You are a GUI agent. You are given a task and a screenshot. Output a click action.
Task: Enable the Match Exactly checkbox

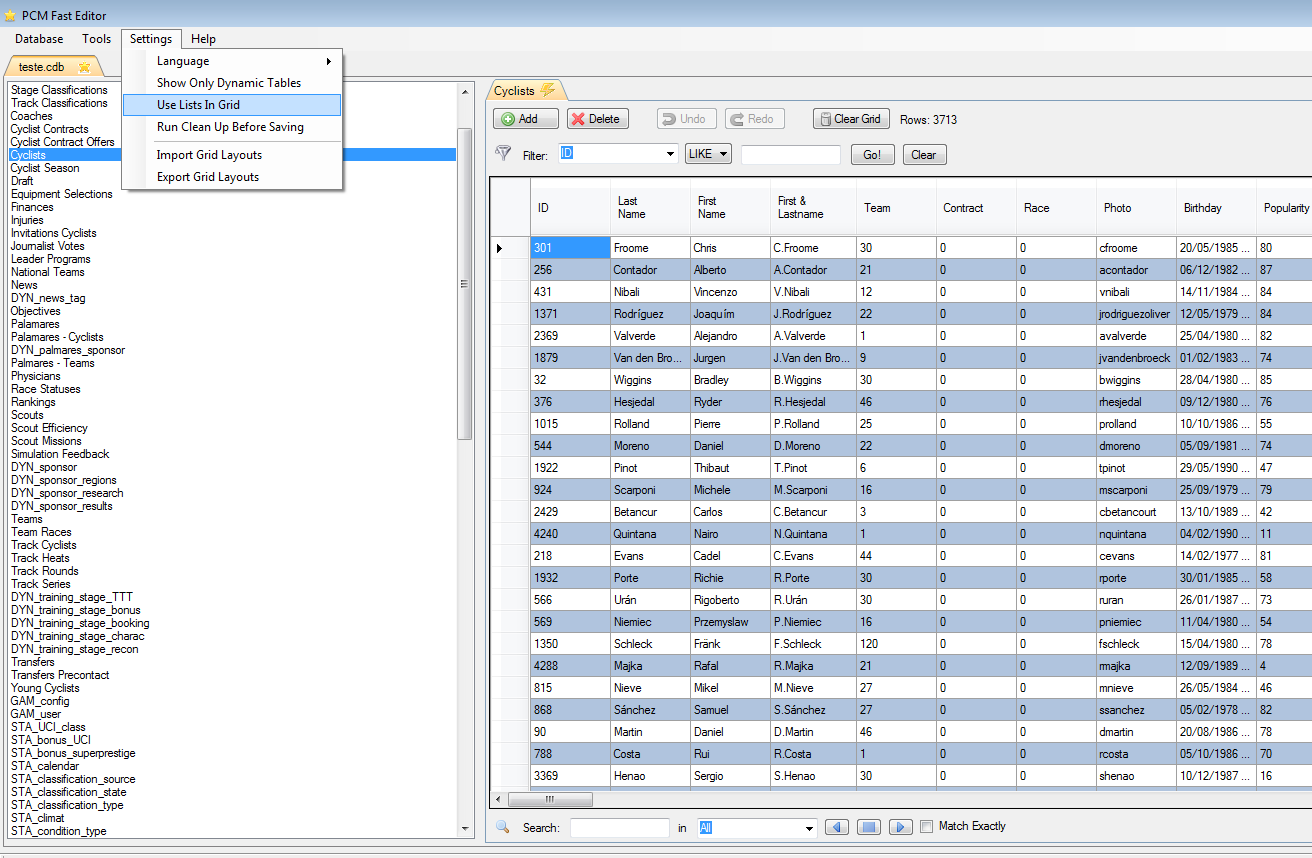tap(926, 827)
